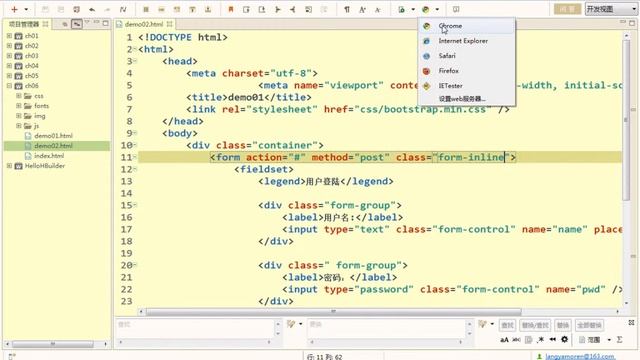The height and width of the screenshot is (360, 640).
Task: Expand the ch05 project node
Action: (x=9, y=76)
